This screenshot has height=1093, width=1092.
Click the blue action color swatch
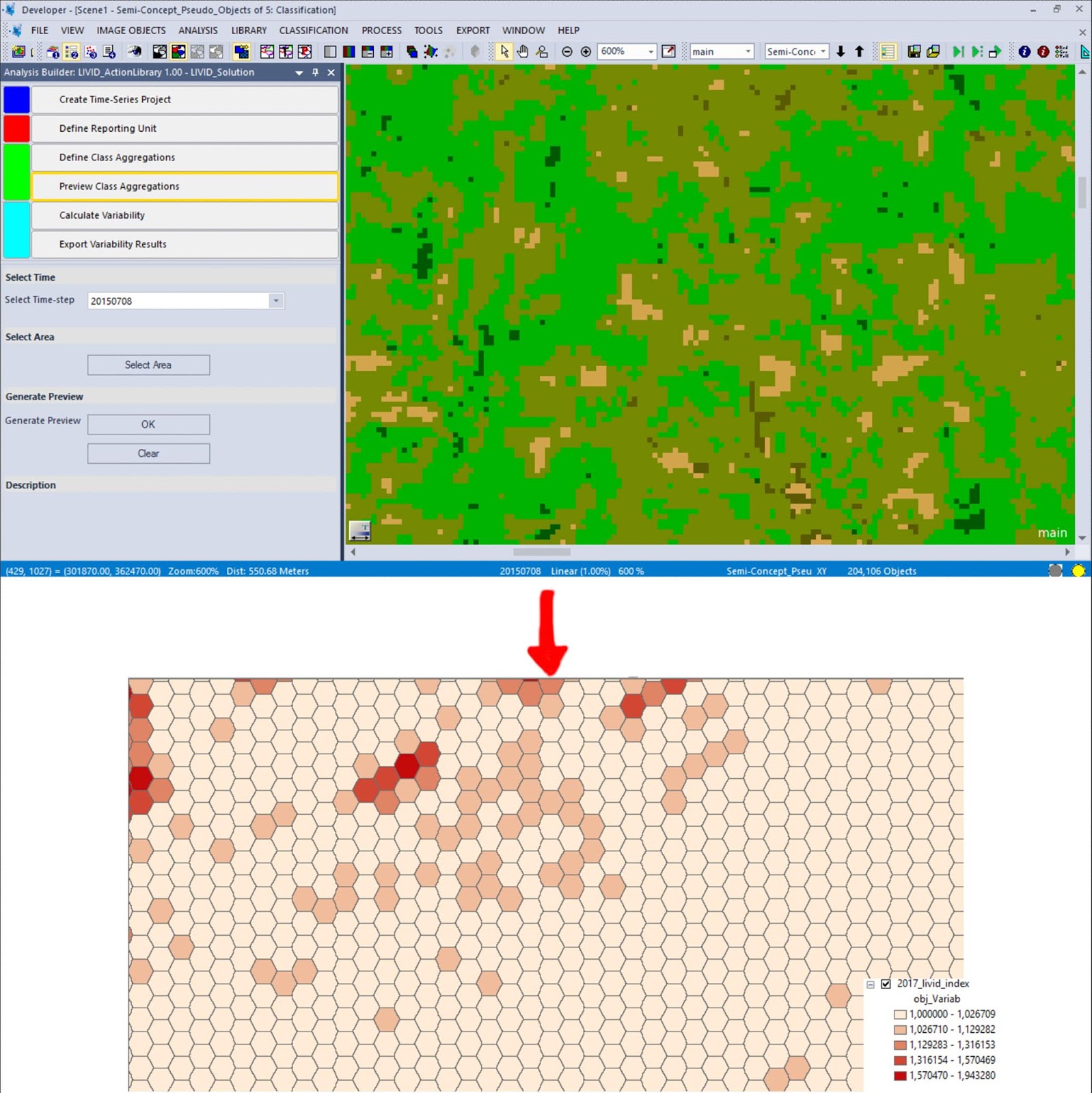pyautogui.click(x=16, y=100)
